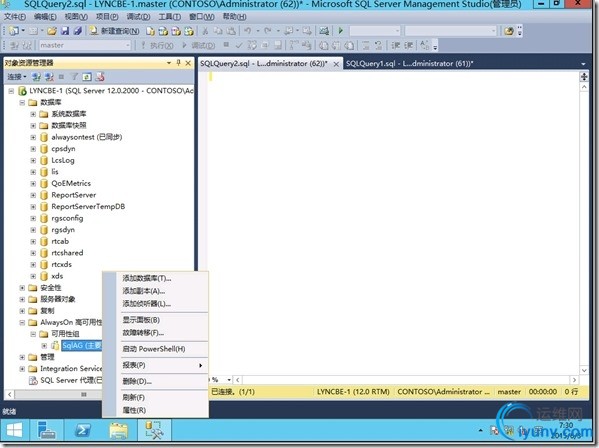Click the Refresh icon in Object Explorer toolbar
Viewport: 599px width, 448px height.
click(x=87, y=77)
